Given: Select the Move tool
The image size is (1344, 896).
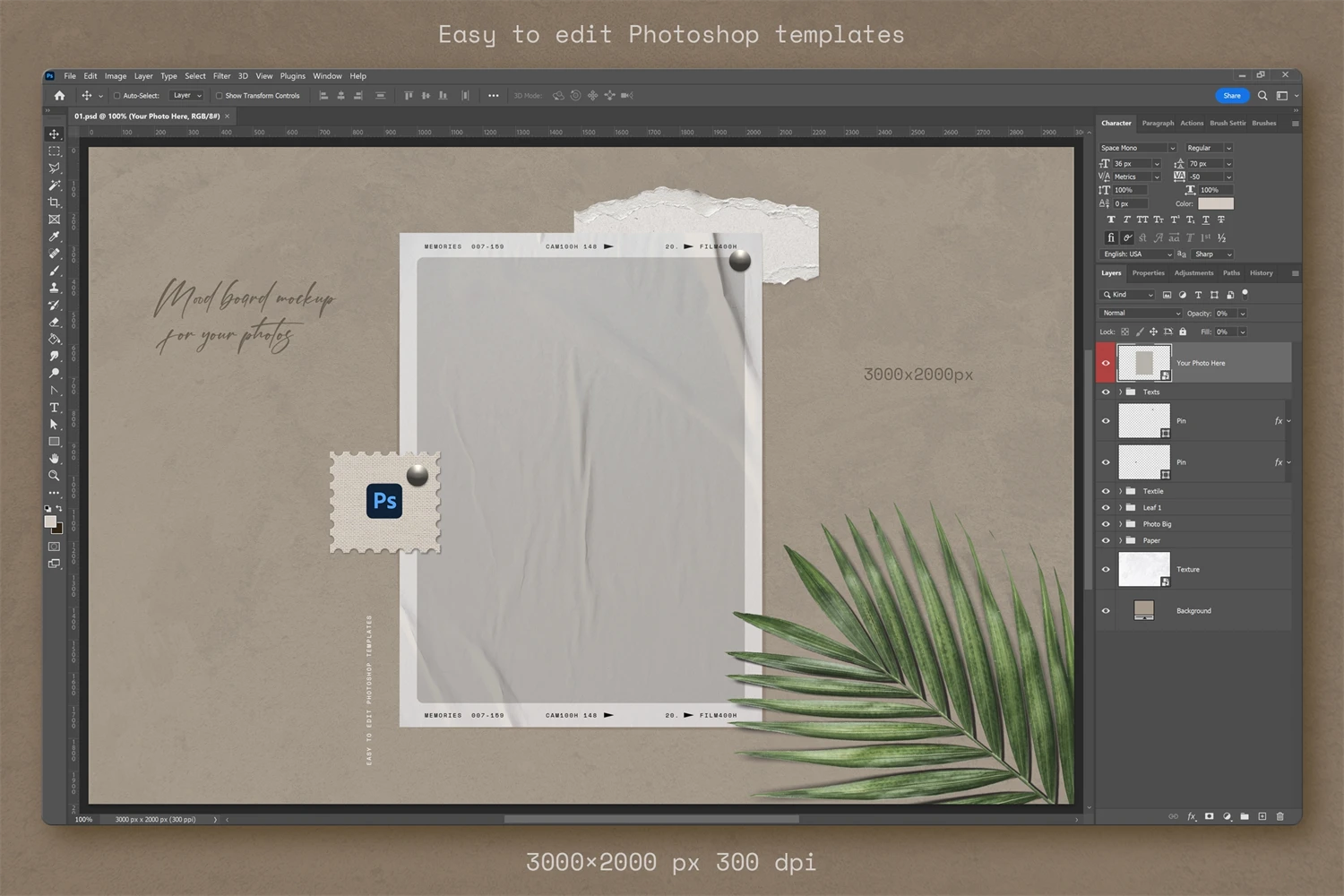Looking at the screenshot, I should [x=55, y=134].
